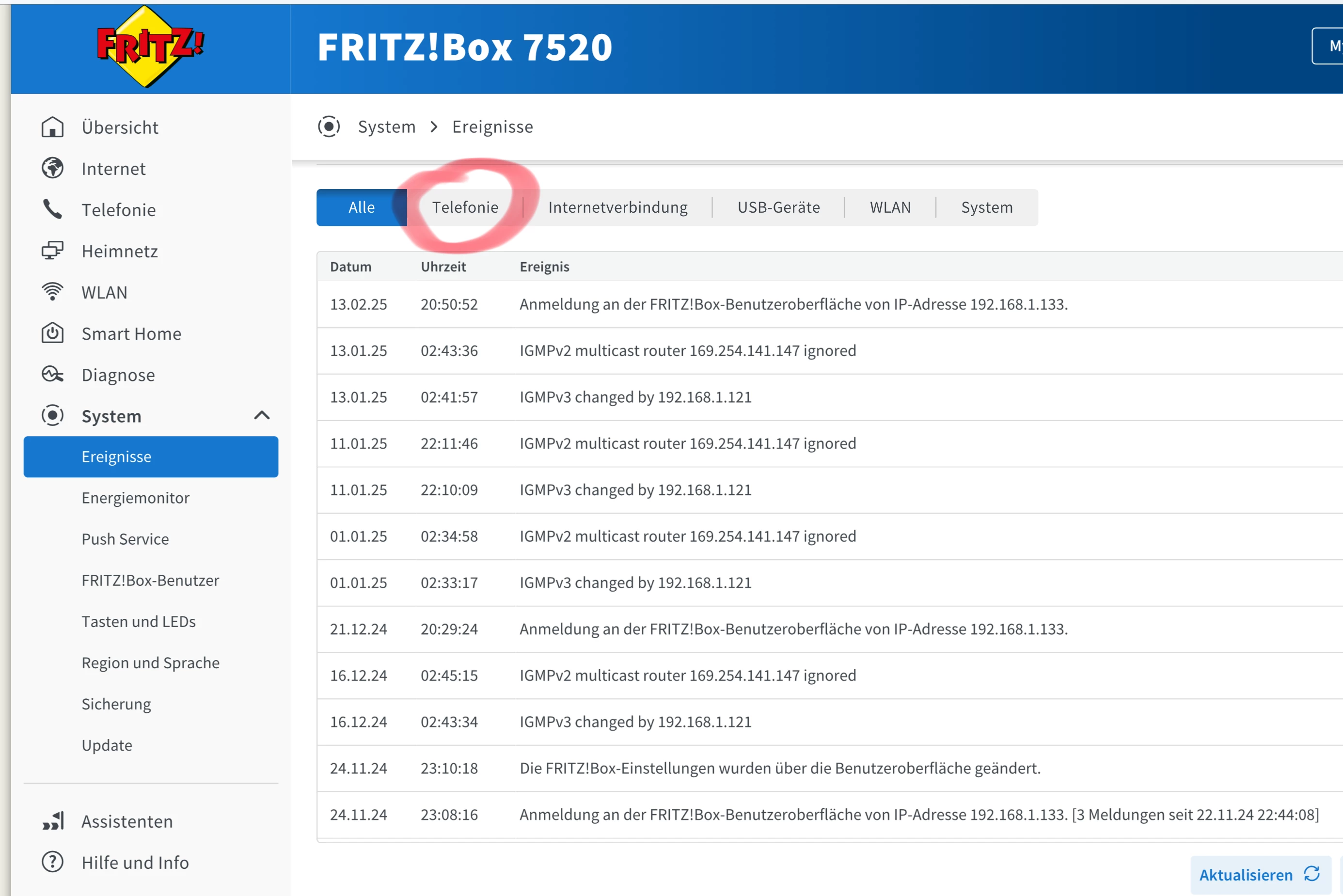Click the WLAN signal icon in sidebar
The height and width of the screenshot is (896, 1343).
click(x=52, y=292)
